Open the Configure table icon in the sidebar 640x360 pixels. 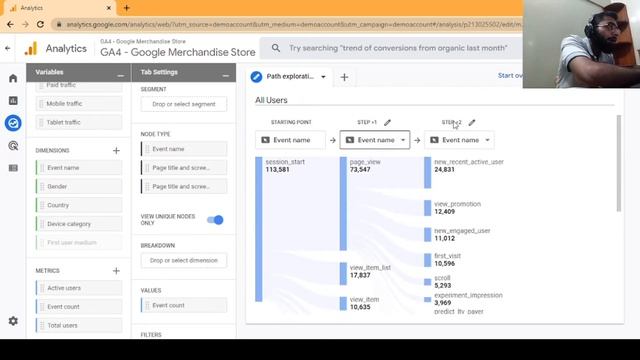tap(13, 168)
